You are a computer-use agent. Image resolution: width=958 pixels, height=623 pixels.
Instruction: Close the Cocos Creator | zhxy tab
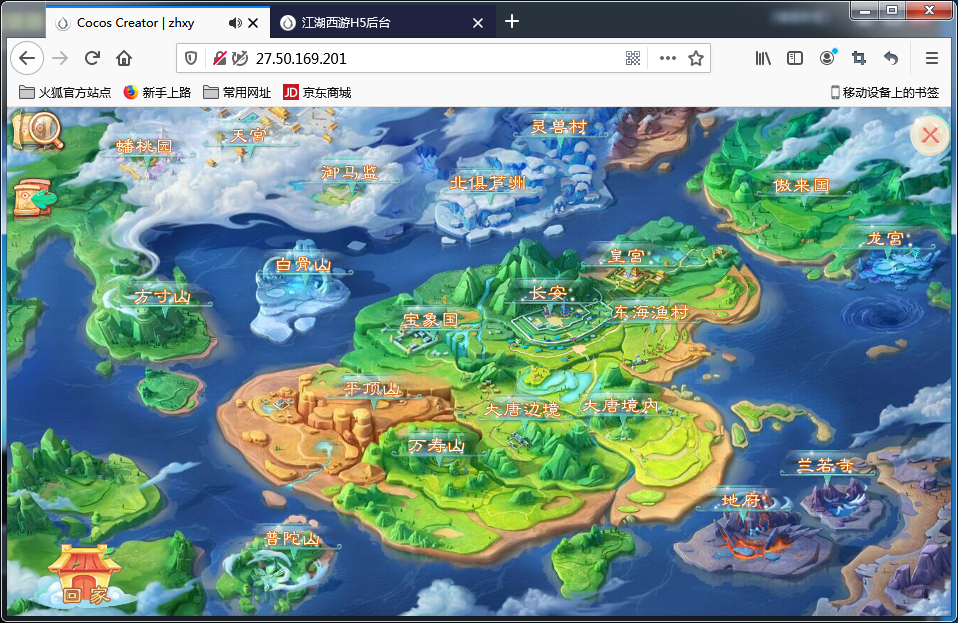pyautogui.click(x=253, y=23)
